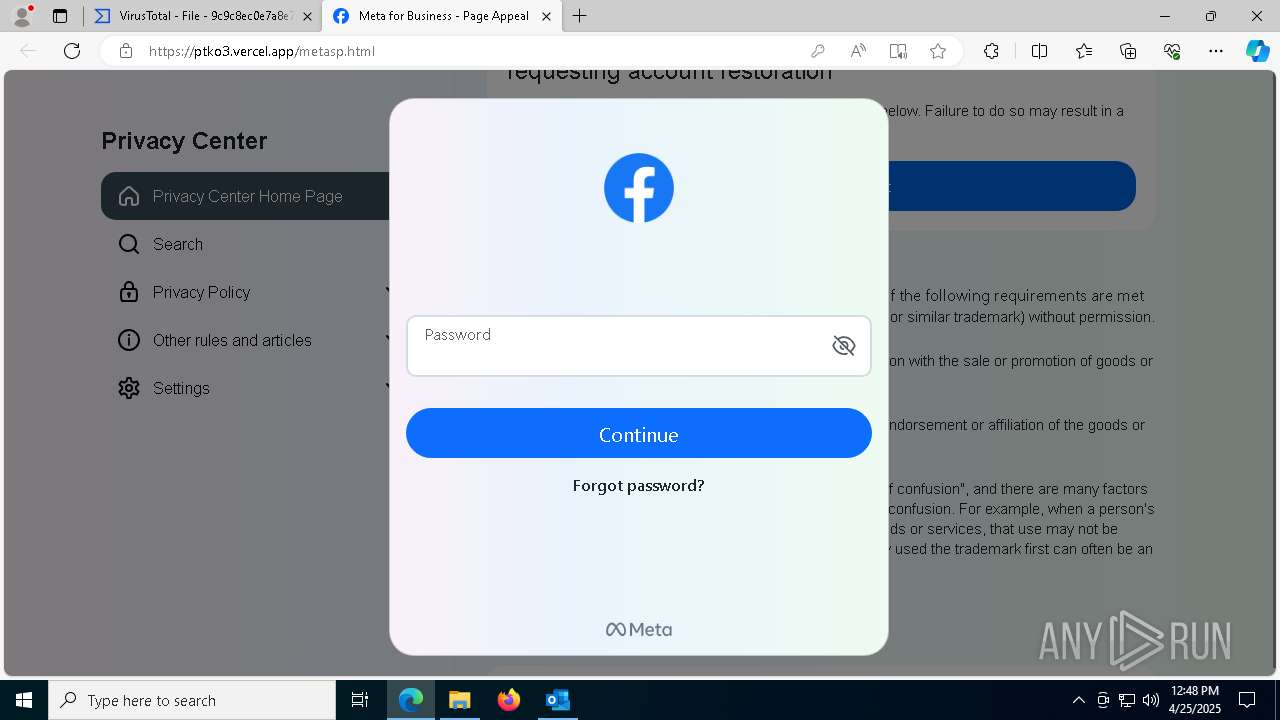Open Settings and more ellipsis menu

(x=1216, y=51)
